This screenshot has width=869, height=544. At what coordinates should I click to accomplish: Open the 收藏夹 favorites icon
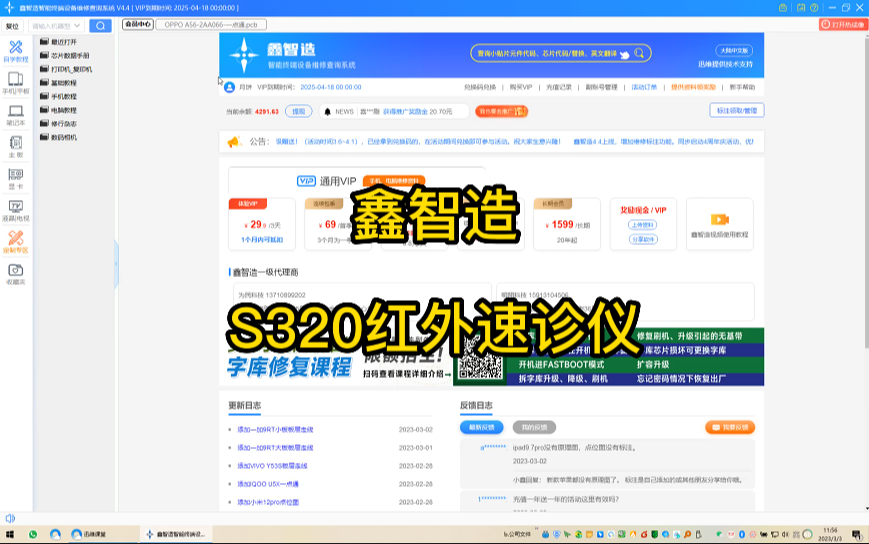click(15, 274)
